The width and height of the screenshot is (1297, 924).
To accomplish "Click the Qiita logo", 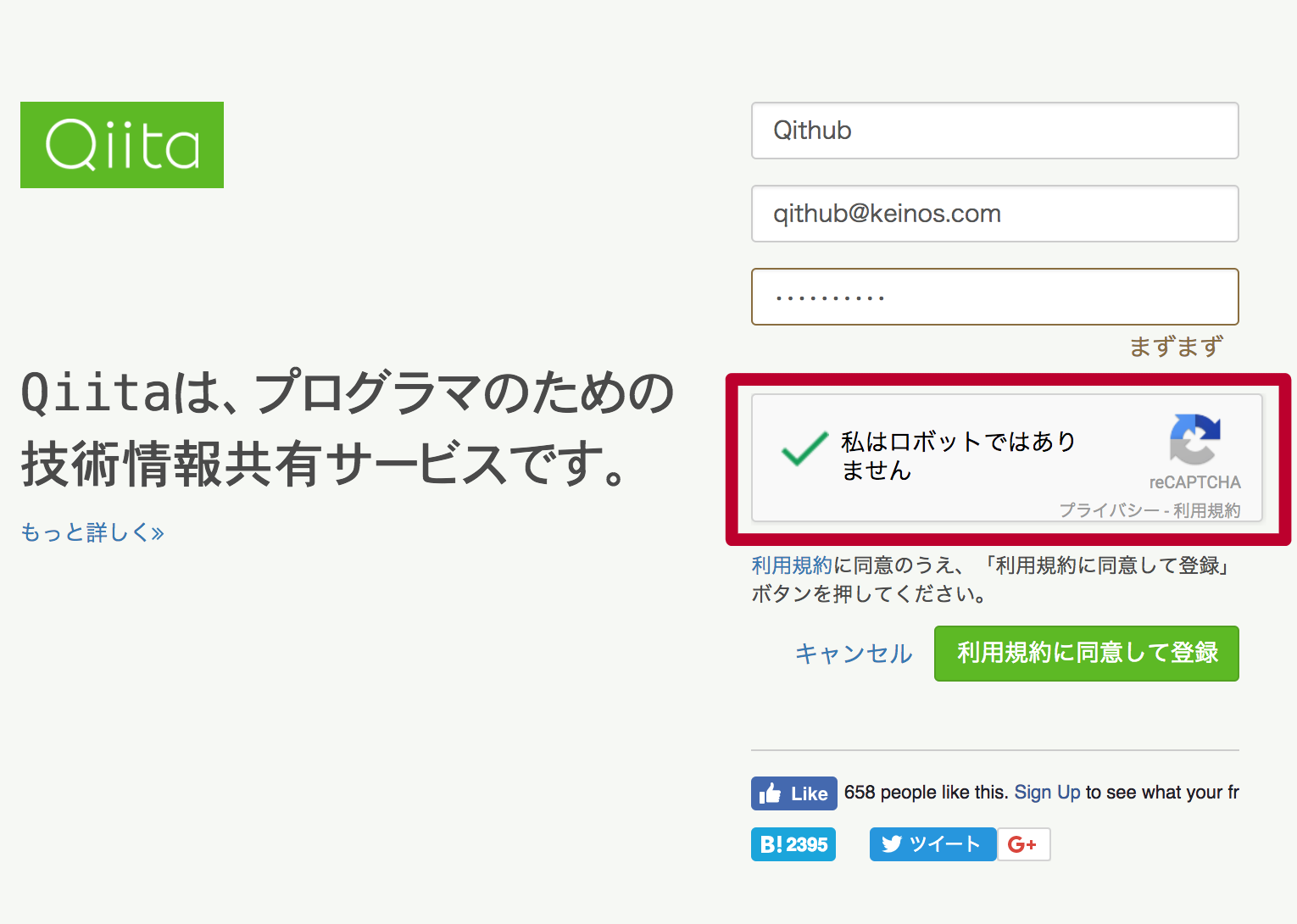I will coord(122,145).
